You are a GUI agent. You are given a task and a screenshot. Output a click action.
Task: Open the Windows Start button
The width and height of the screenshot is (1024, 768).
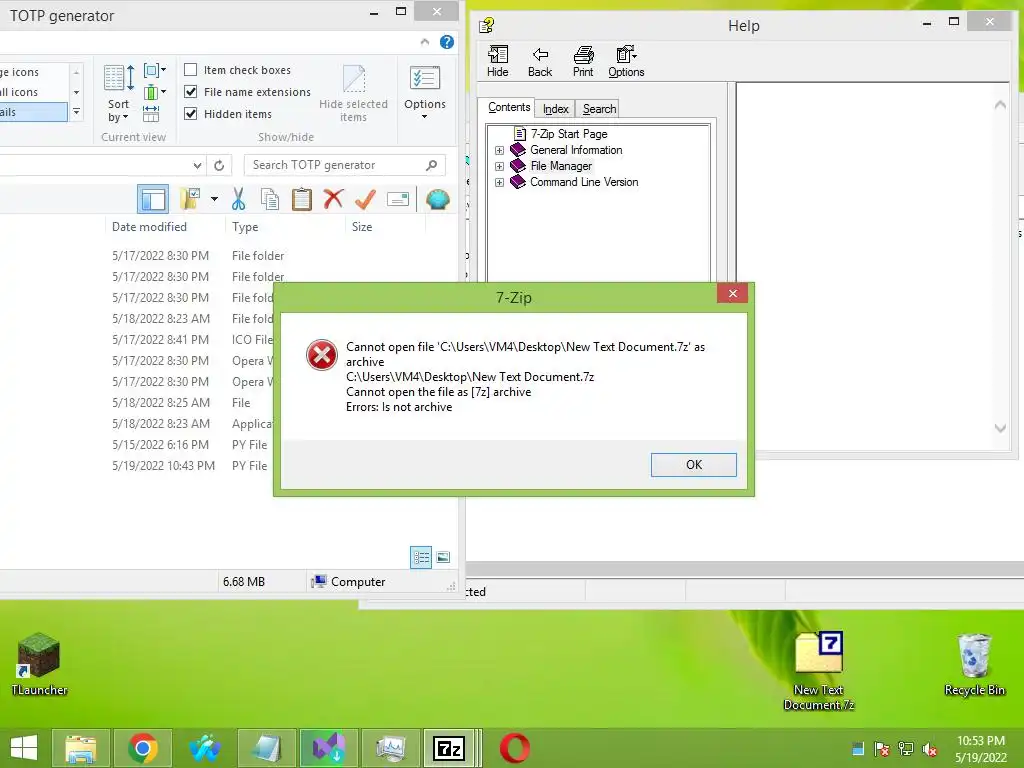pyautogui.click(x=24, y=748)
